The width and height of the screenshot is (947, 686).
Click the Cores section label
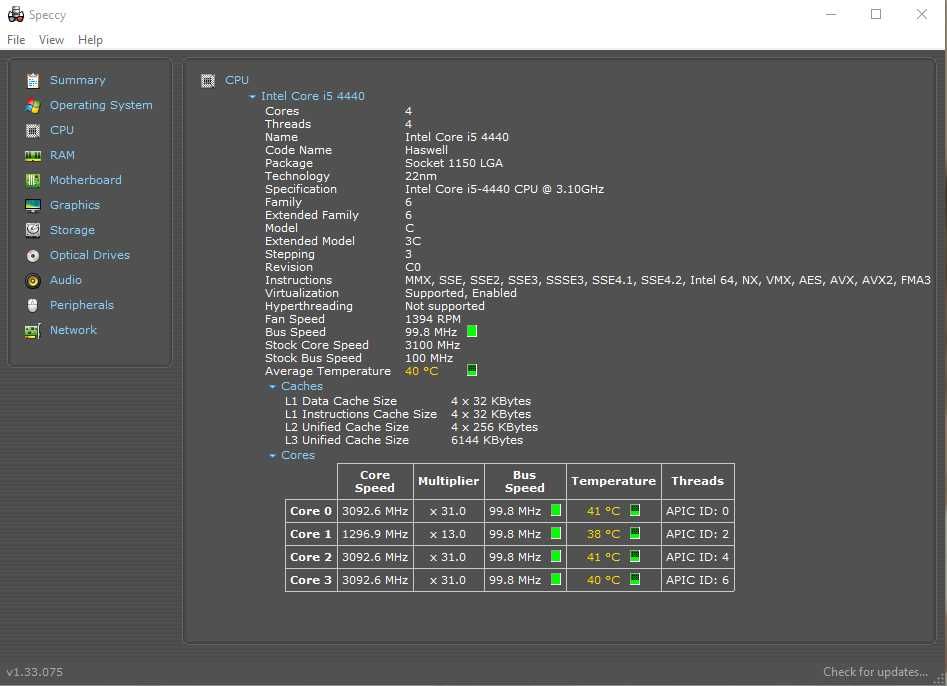point(298,455)
